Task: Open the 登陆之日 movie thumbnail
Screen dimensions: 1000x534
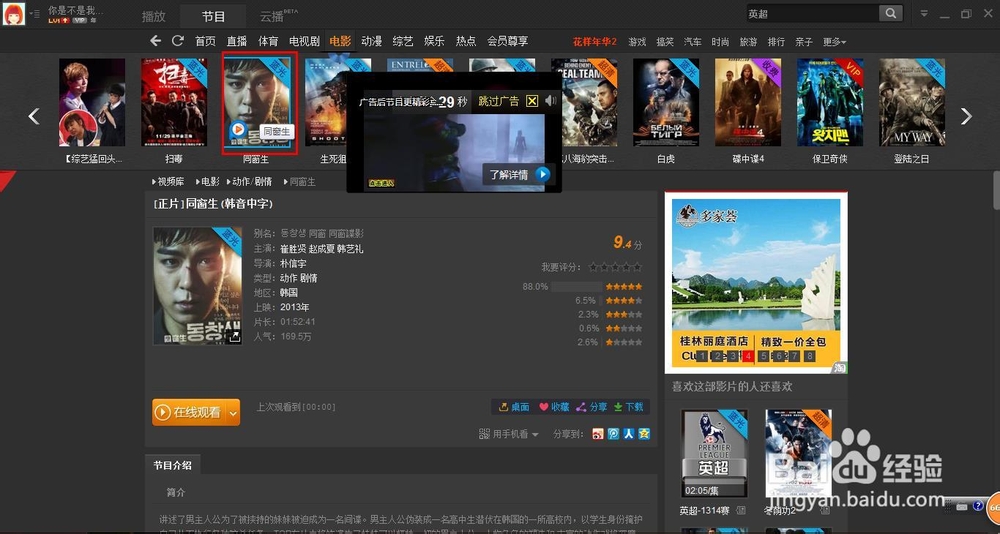Action: coord(912,103)
